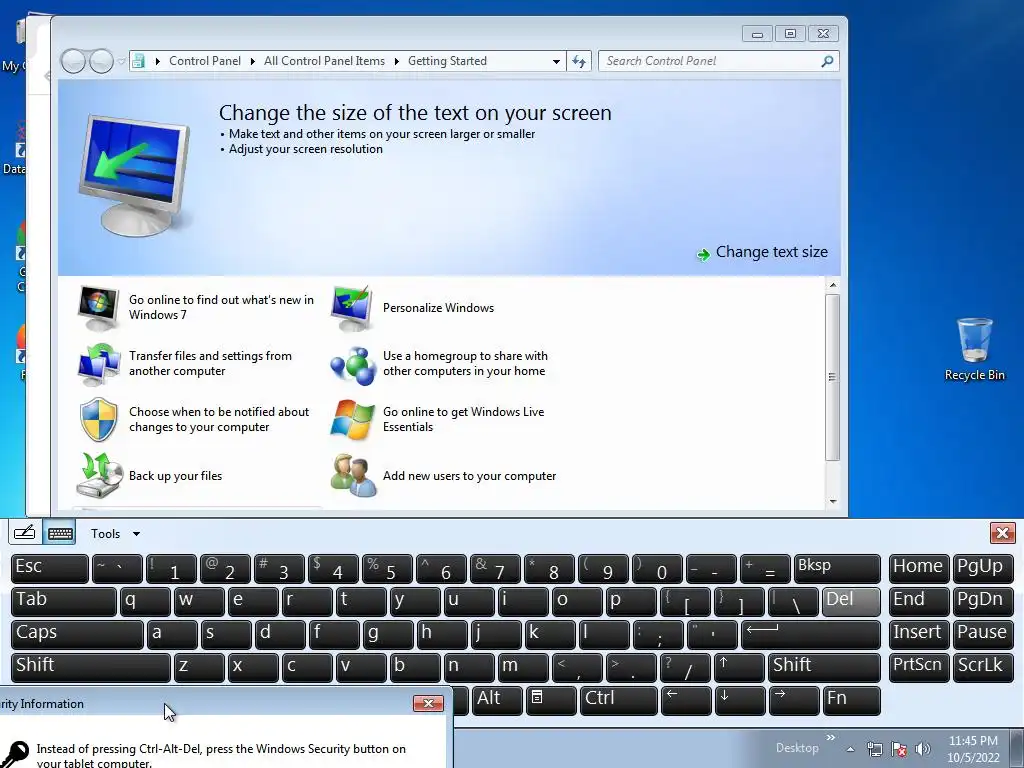This screenshot has height=768, width=1024.
Task: Click the Search Control Panel field
Action: (718, 61)
